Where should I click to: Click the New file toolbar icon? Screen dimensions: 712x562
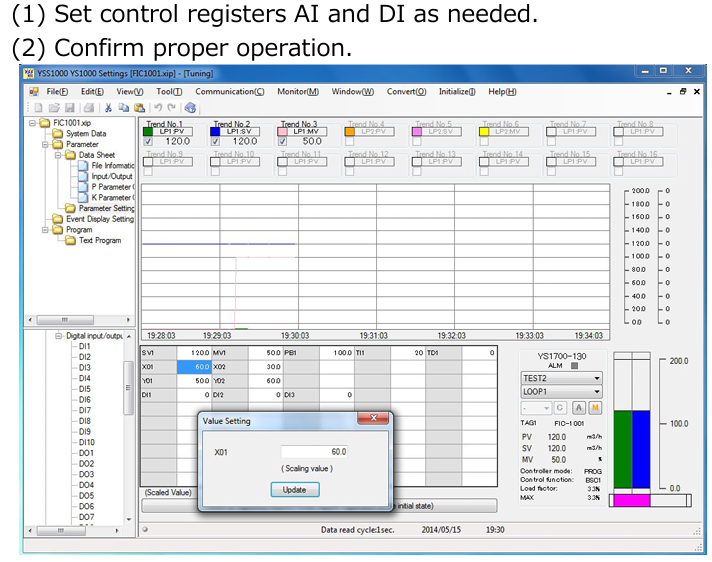(x=37, y=107)
